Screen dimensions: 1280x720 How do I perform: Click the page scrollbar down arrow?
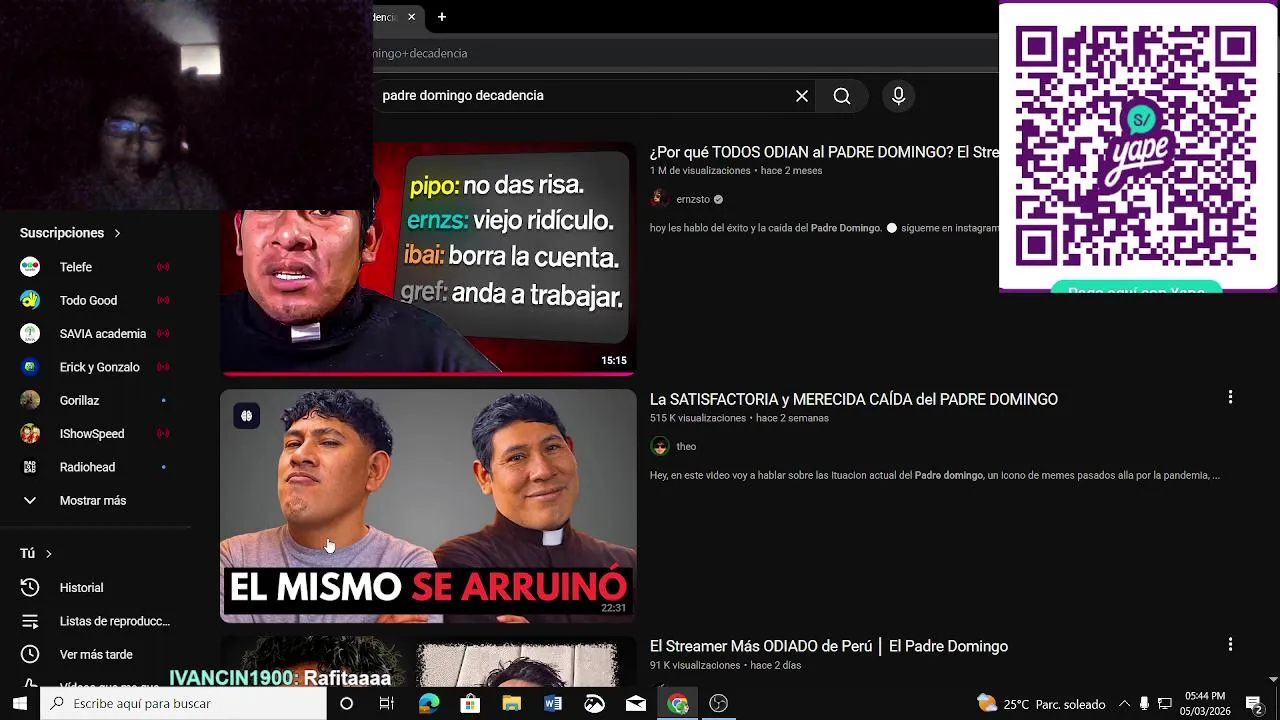point(1273,679)
